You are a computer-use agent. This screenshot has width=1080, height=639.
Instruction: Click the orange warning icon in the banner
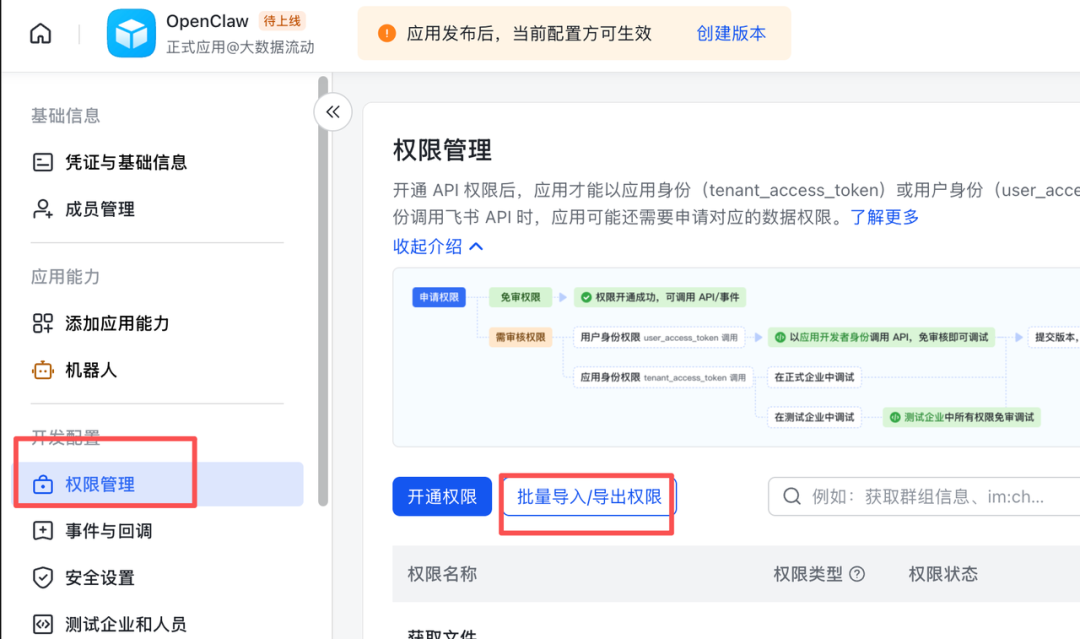tap(386, 32)
